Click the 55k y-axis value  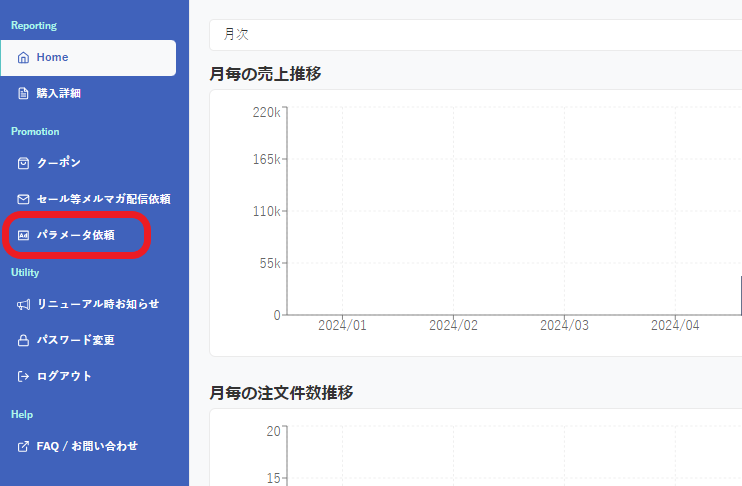[270, 263]
